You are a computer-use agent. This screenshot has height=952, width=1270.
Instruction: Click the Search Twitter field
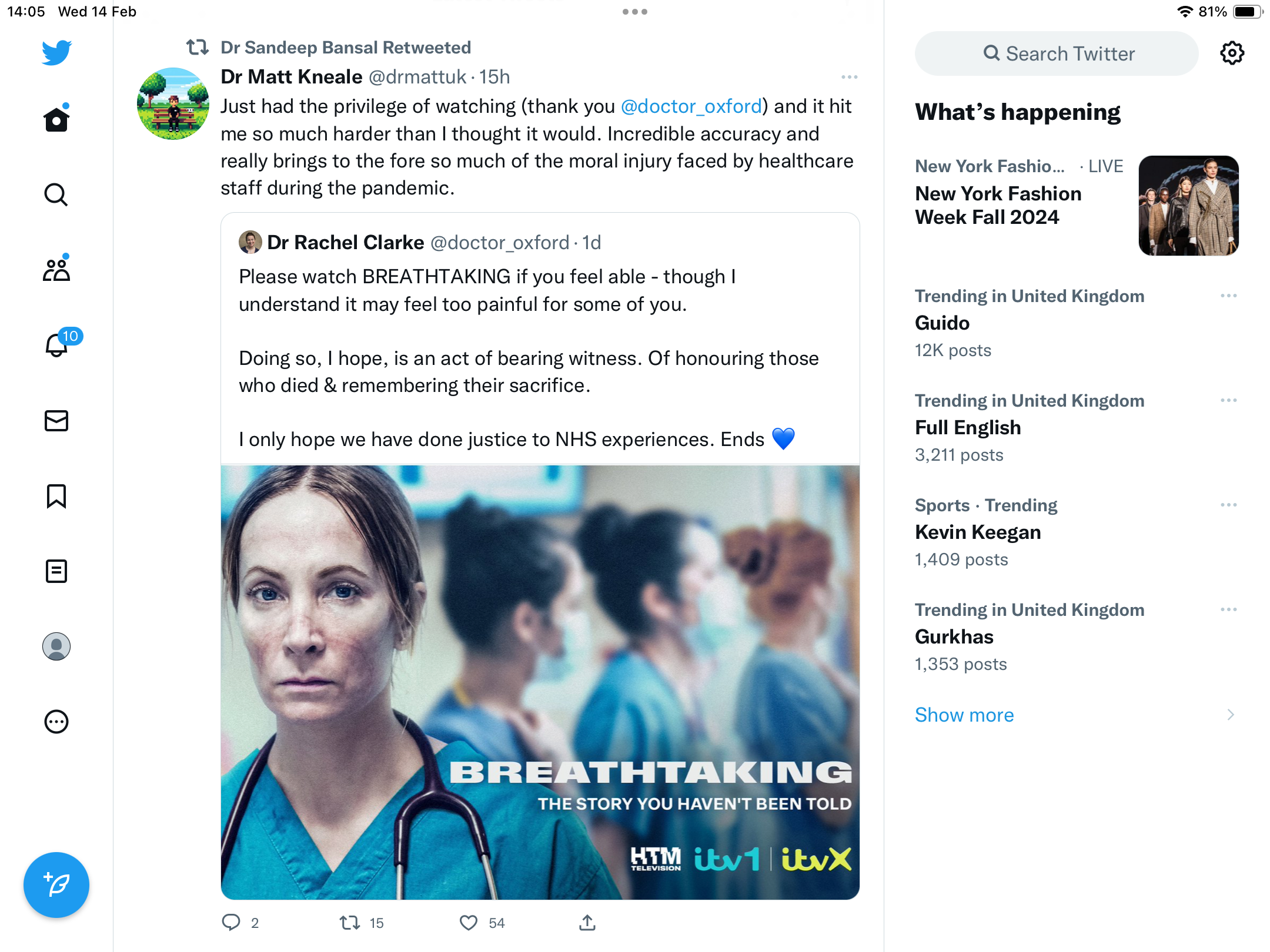point(1057,53)
